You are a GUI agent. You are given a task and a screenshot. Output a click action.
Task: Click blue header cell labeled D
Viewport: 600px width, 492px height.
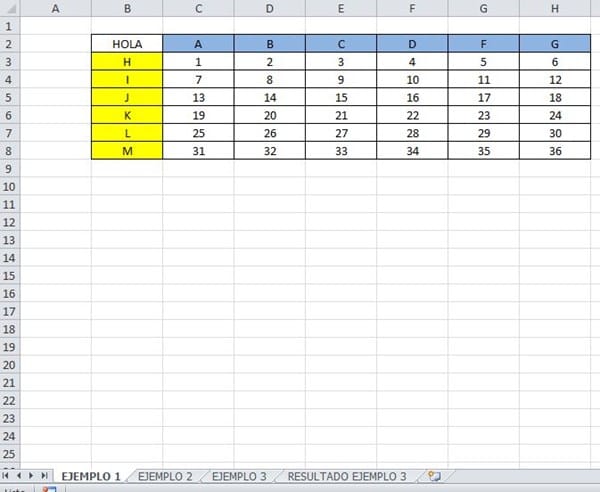coord(412,44)
